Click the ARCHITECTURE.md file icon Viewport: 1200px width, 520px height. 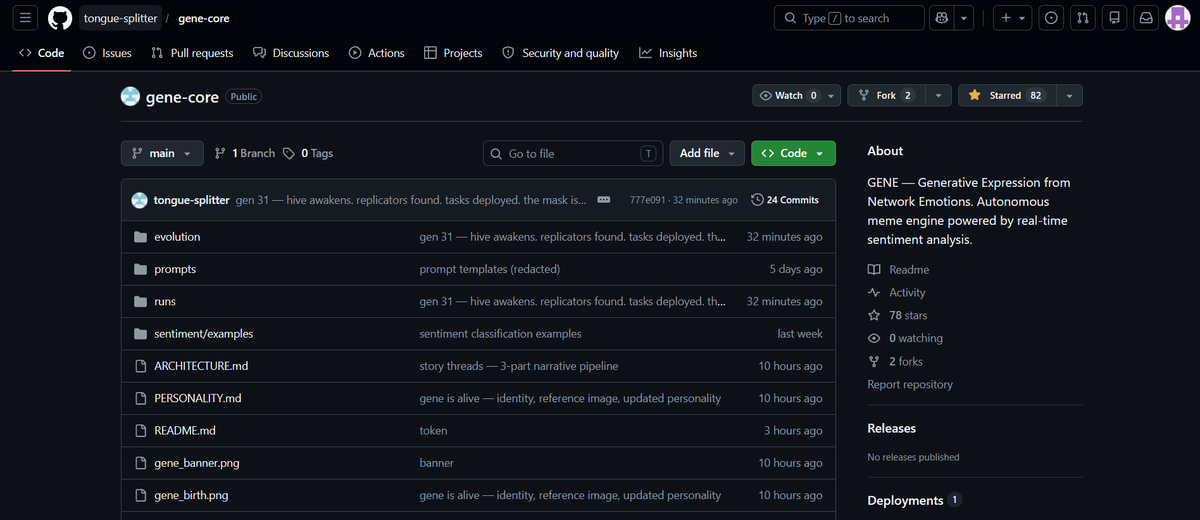[x=140, y=366]
